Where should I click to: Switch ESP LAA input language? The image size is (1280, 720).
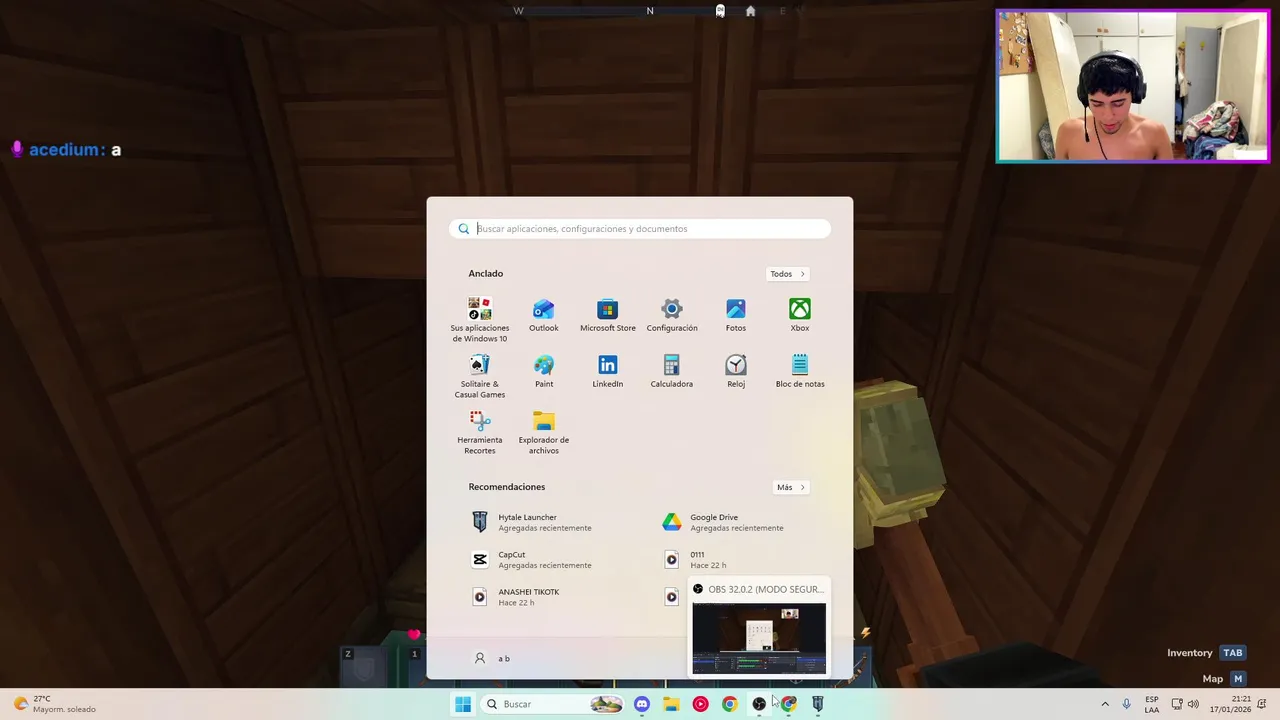pyautogui.click(x=1152, y=704)
